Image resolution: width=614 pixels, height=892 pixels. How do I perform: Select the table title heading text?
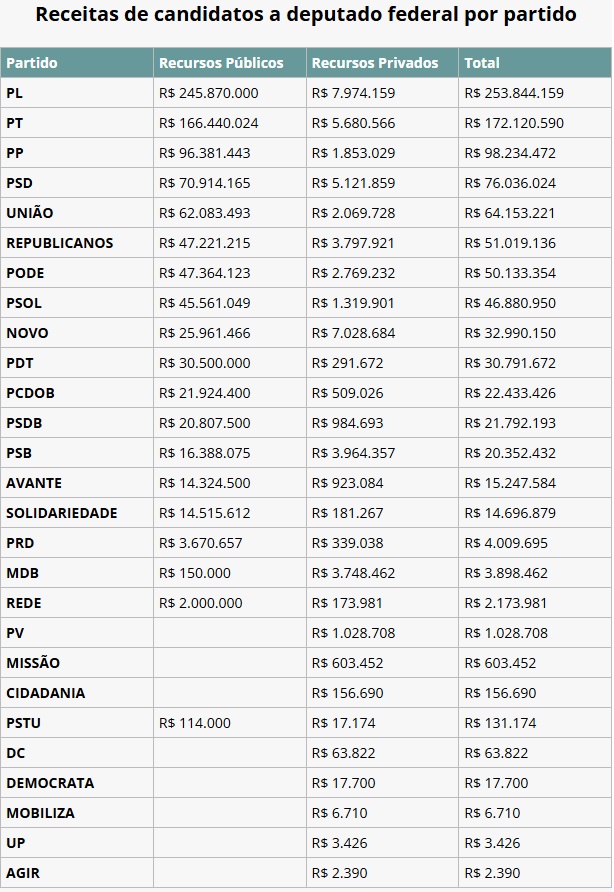click(306, 15)
